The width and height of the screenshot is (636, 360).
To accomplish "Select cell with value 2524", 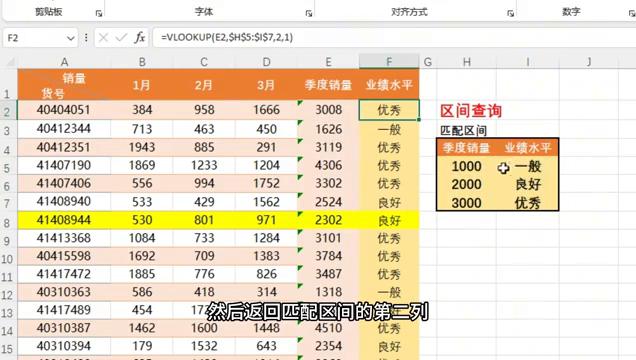I will (x=328, y=202).
